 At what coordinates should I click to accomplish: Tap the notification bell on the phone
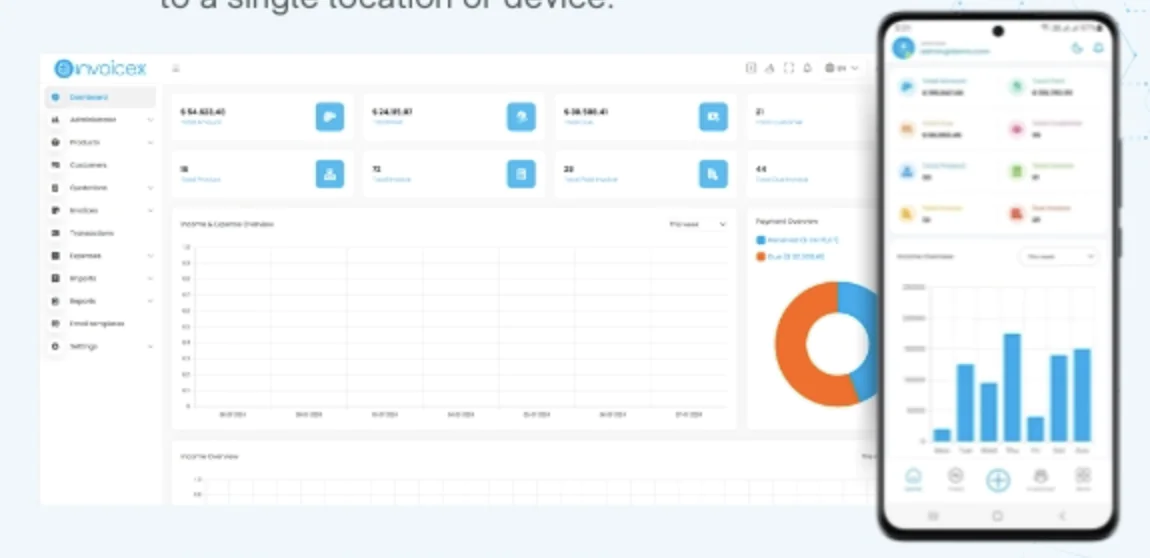coord(1098,48)
